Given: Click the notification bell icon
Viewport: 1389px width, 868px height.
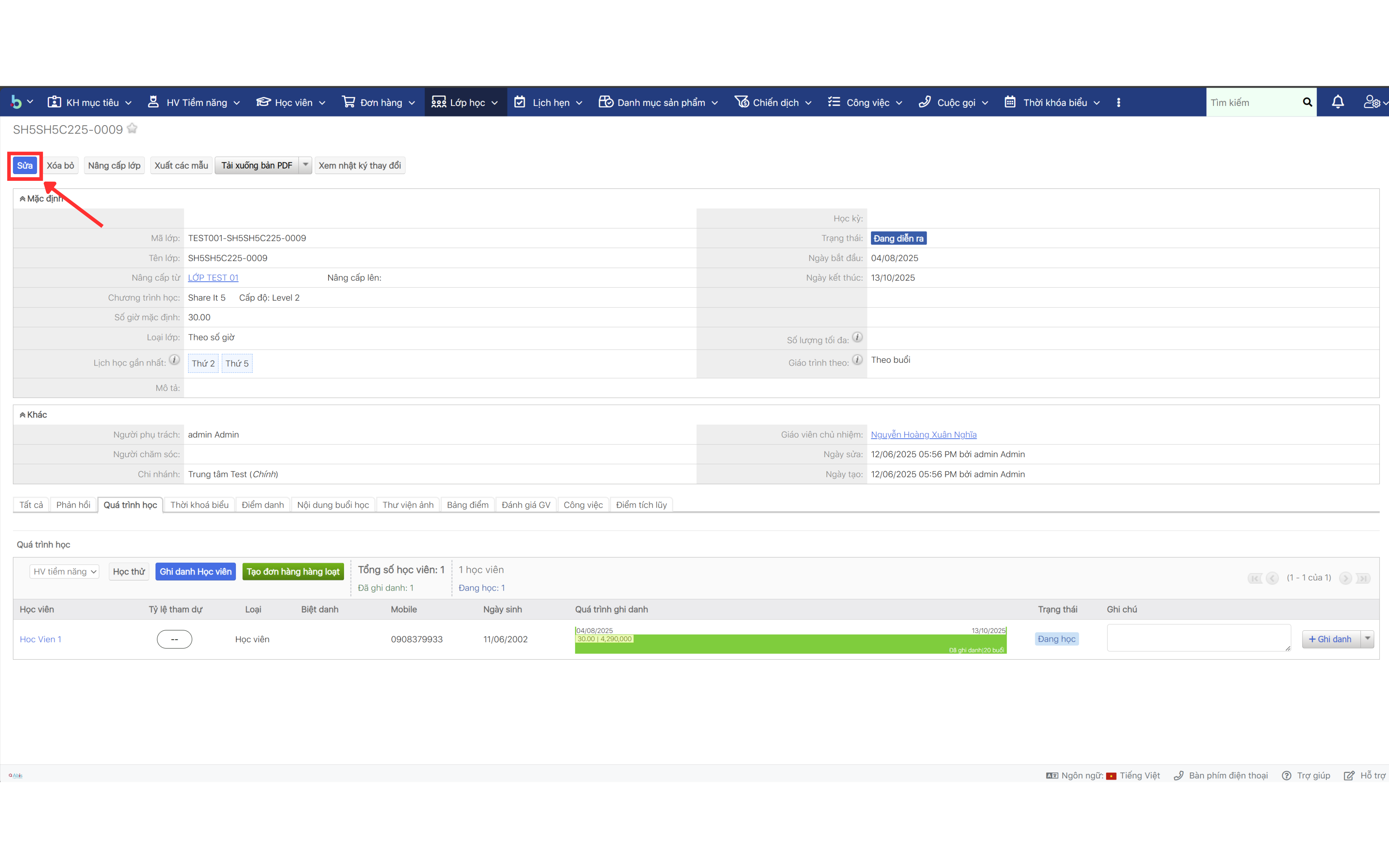Looking at the screenshot, I should 1337,102.
